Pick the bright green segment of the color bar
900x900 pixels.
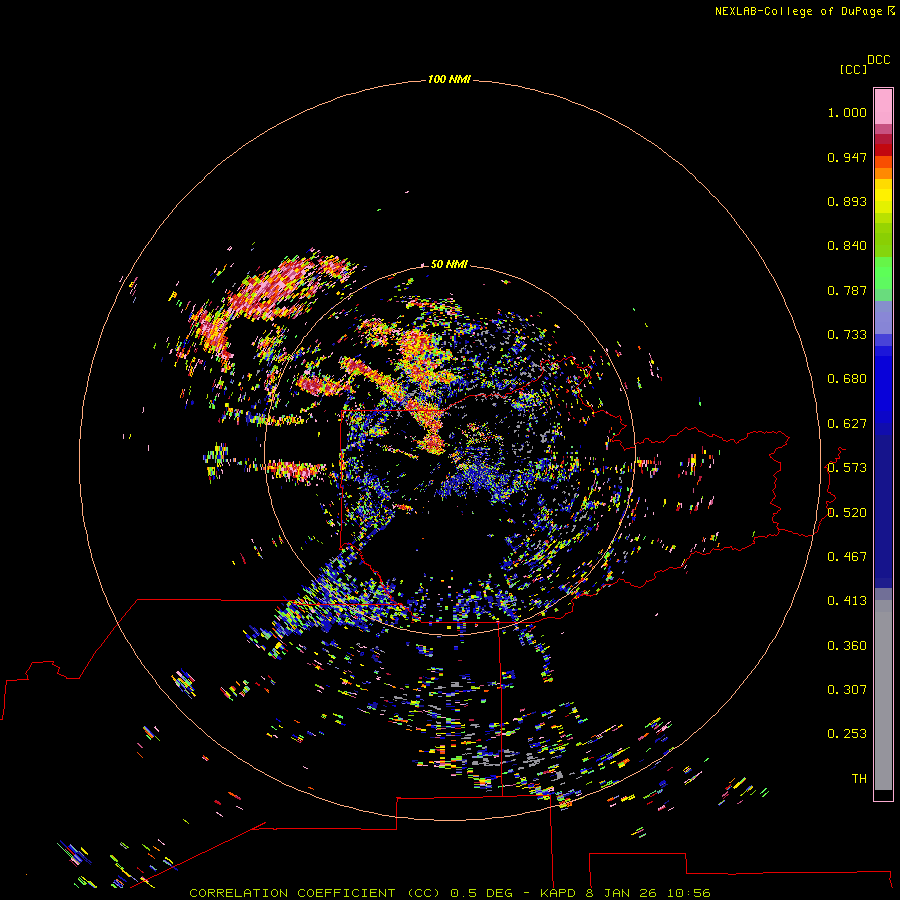click(883, 273)
